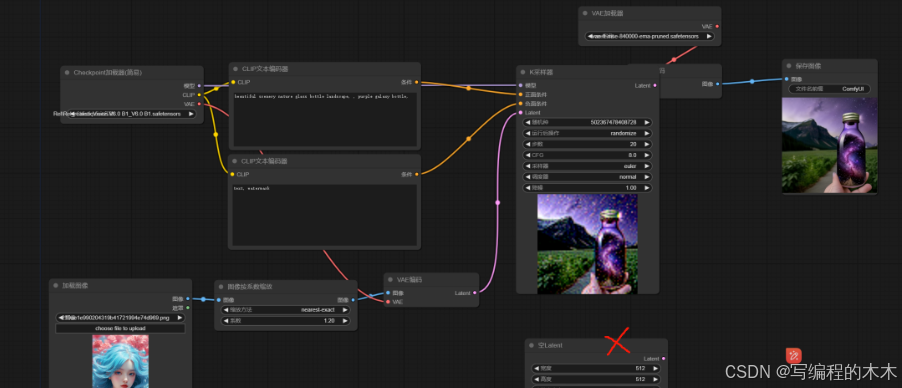The height and width of the screenshot is (388, 902).
Task: Click the CLIP output port on Checkpoint loader
Action: 199,95
